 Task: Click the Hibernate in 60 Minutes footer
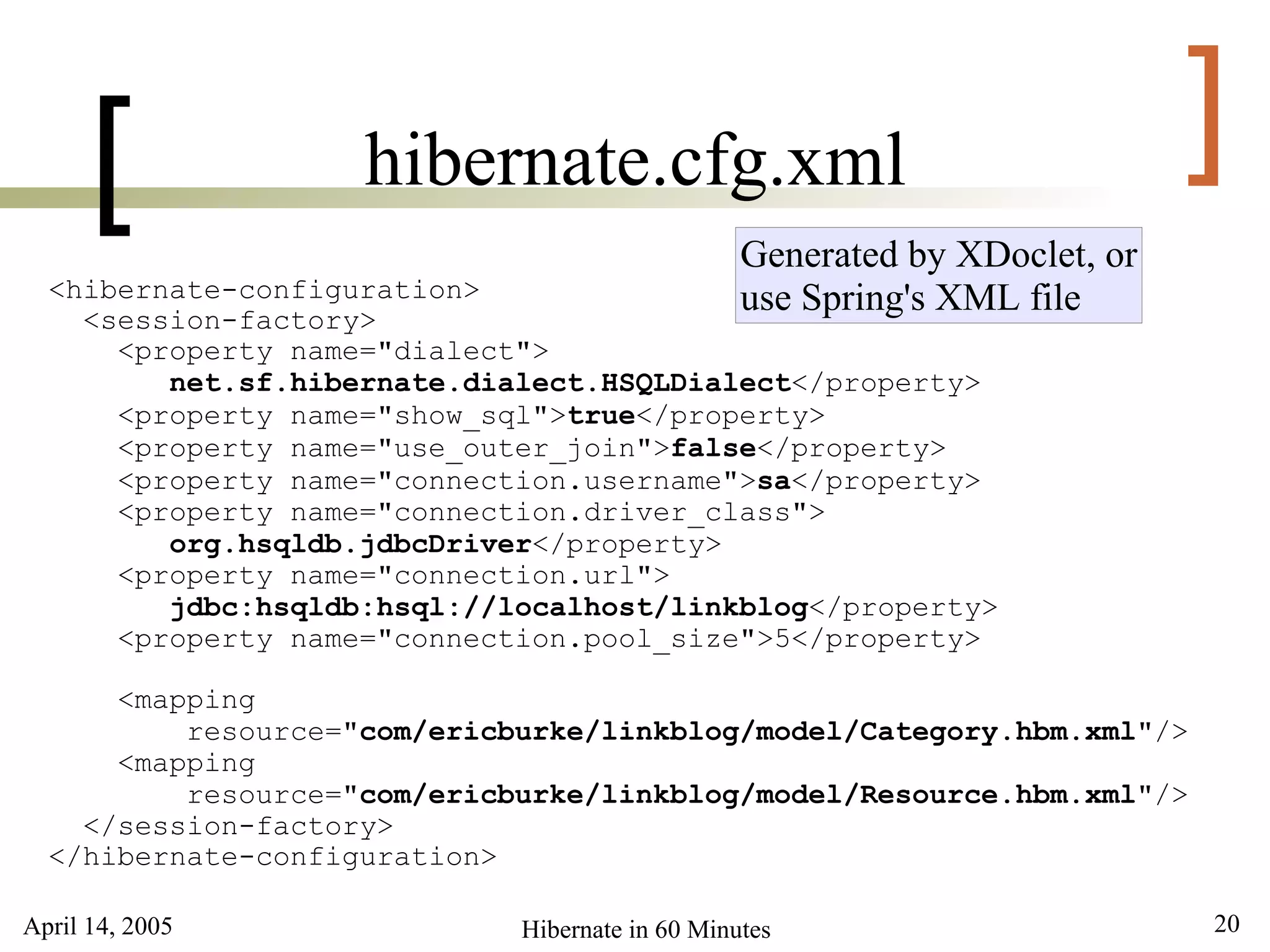tap(646, 930)
